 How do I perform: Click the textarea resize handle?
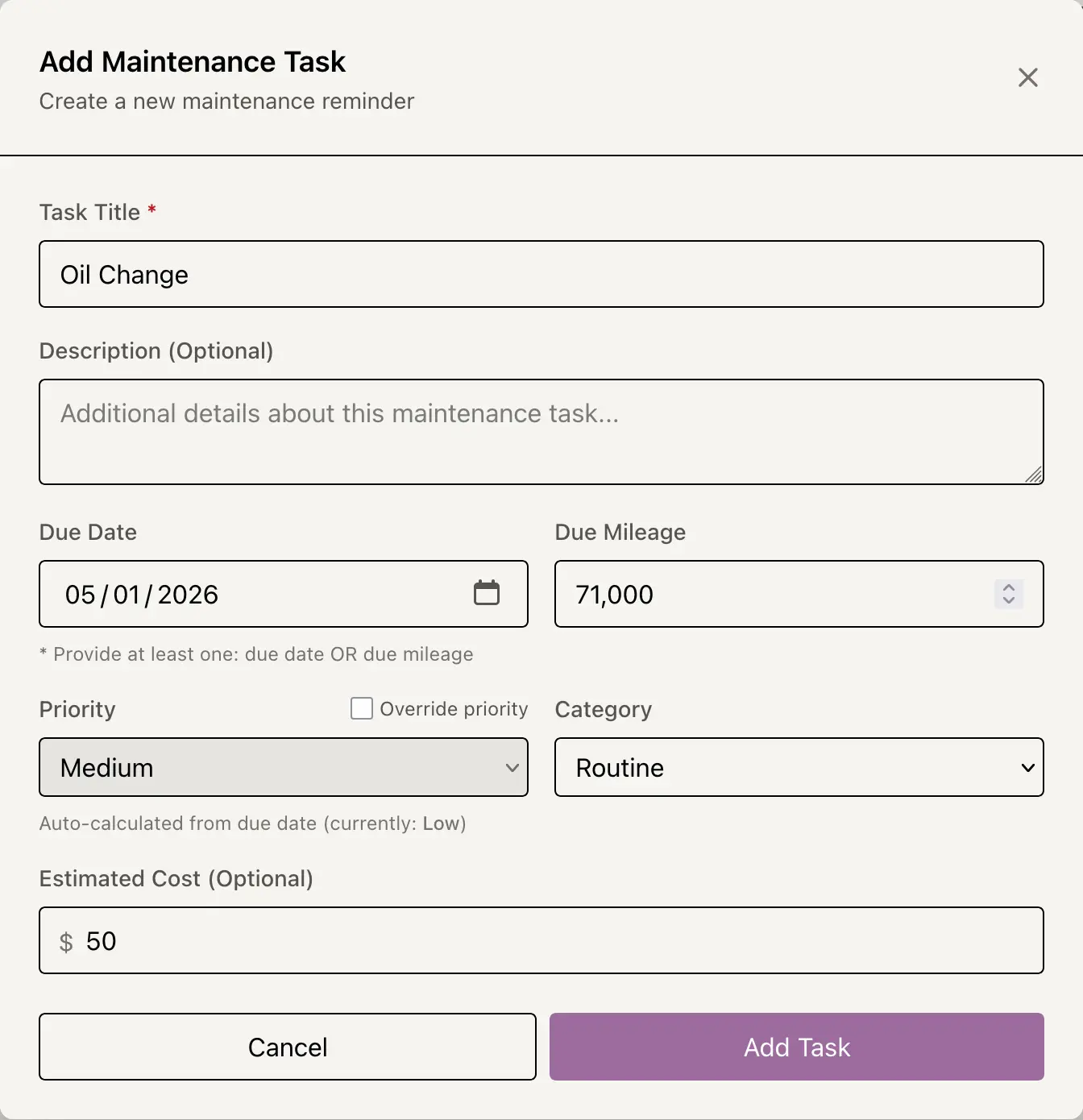(1034, 476)
